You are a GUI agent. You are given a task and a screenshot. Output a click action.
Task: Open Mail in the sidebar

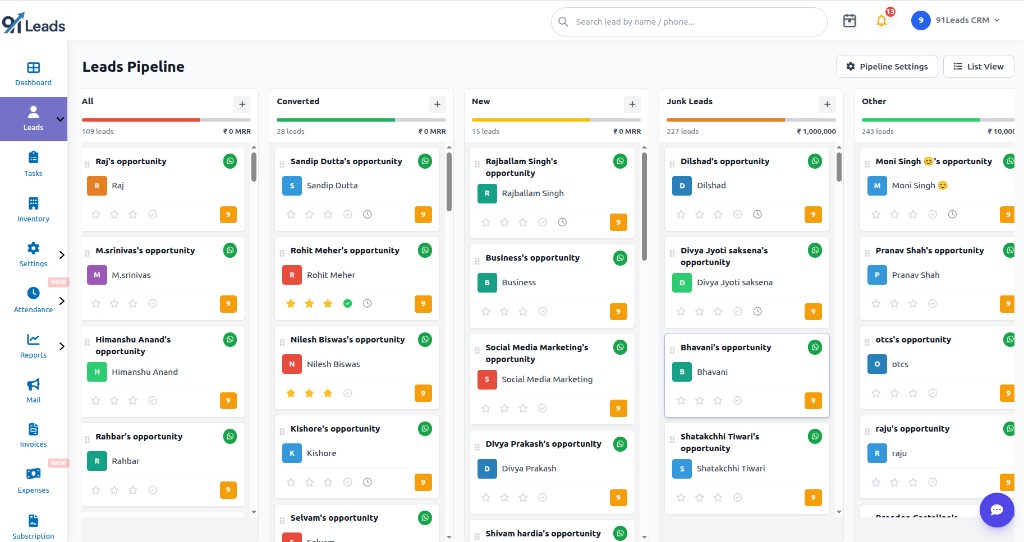(x=33, y=391)
